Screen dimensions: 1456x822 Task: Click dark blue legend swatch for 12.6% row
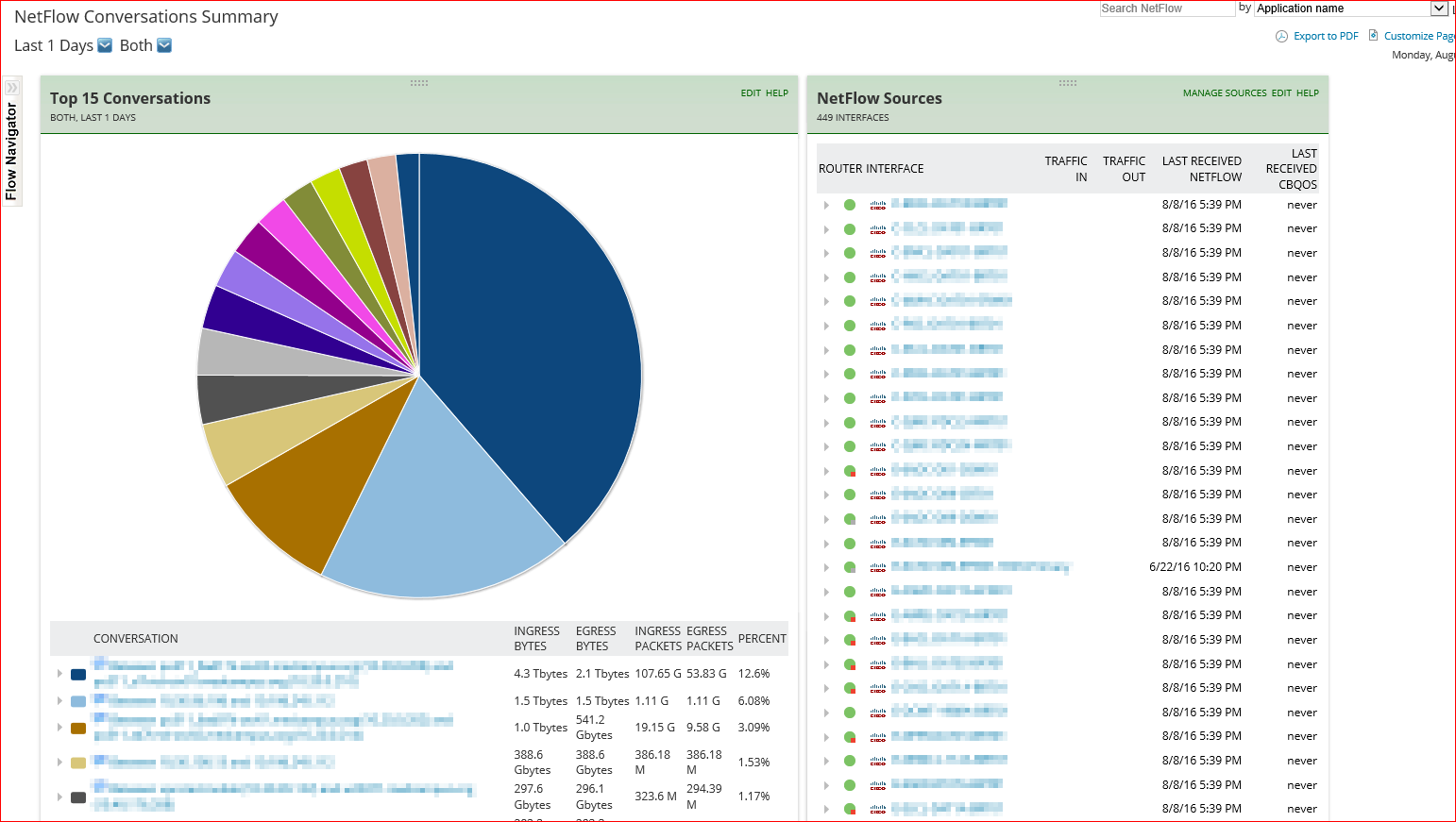pos(78,675)
